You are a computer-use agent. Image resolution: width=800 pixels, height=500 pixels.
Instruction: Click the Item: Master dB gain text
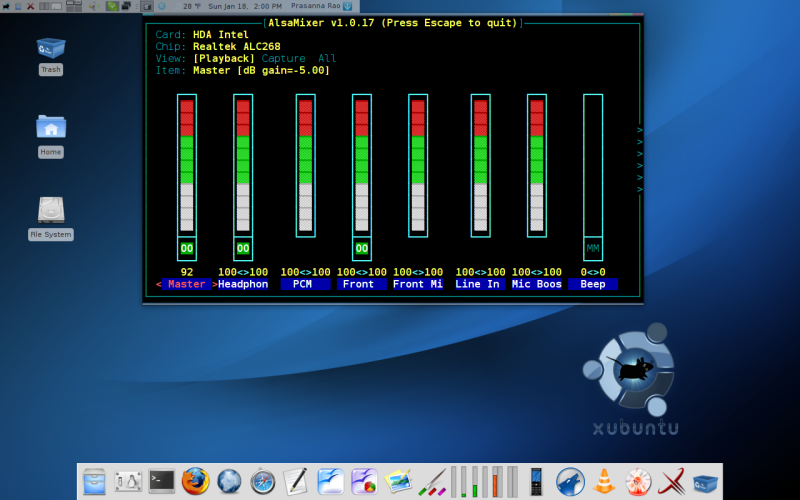pos(243,70)
